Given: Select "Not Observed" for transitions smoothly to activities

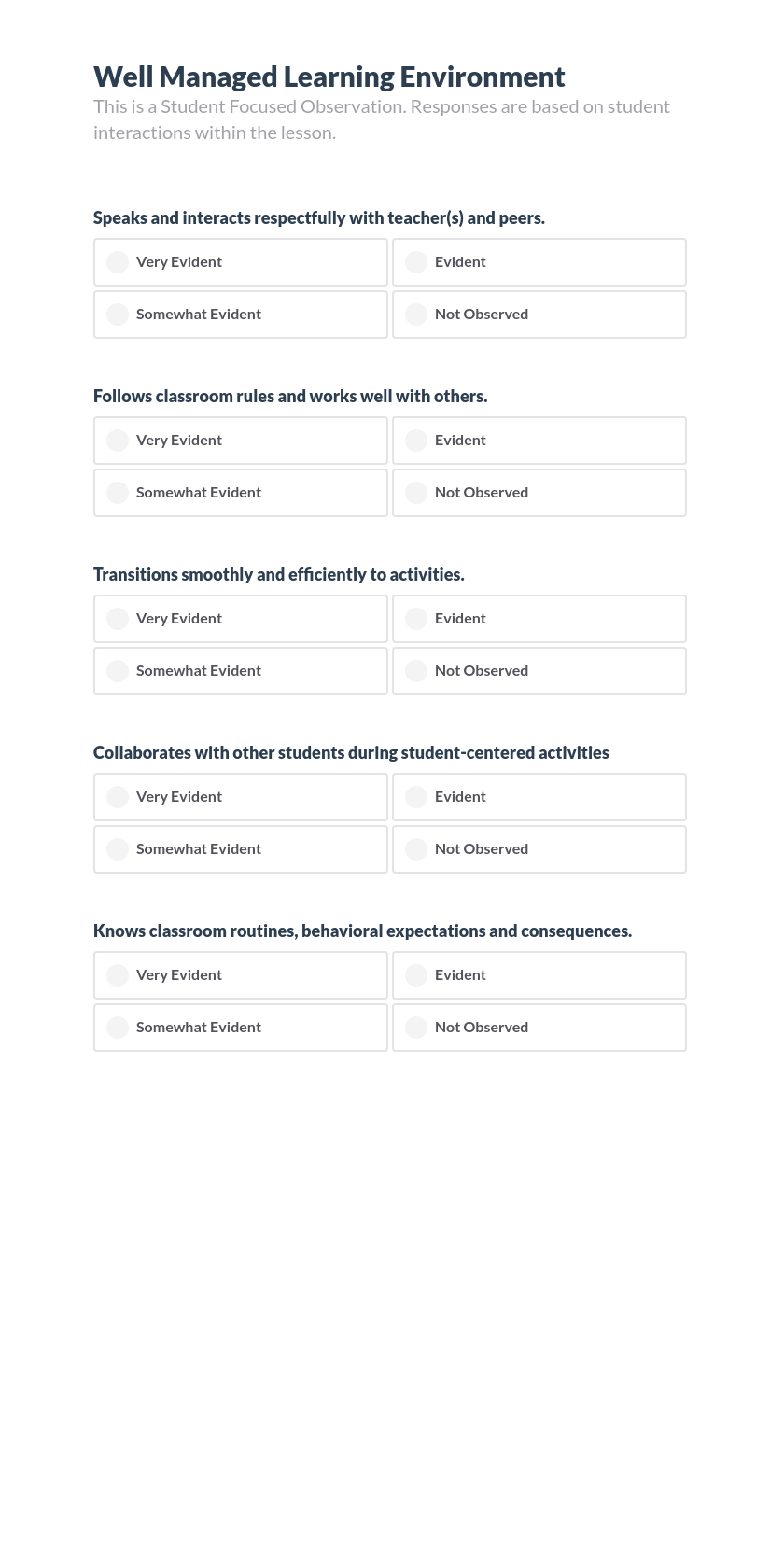Looking at the screenshot, I should point(539,671).
